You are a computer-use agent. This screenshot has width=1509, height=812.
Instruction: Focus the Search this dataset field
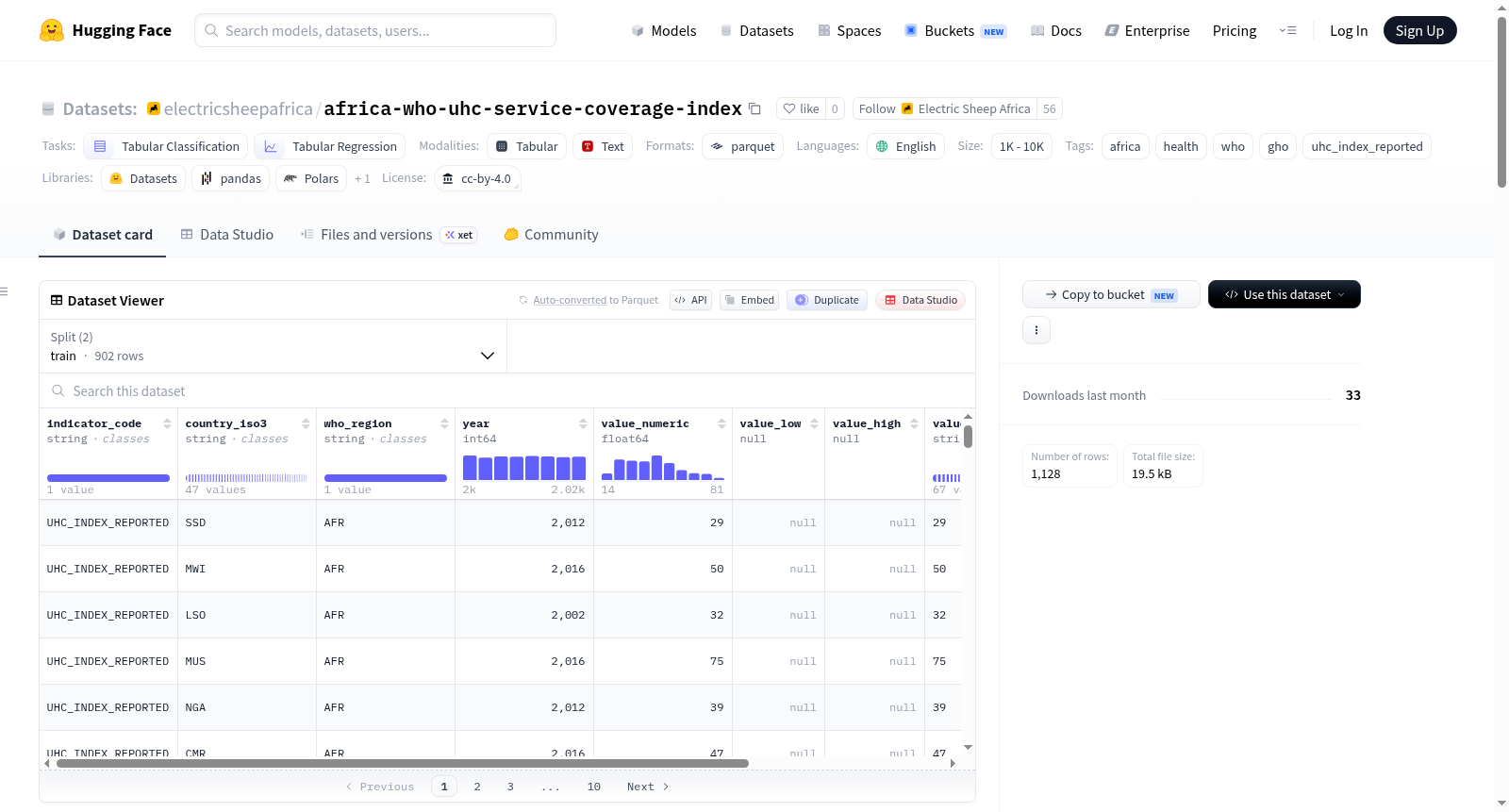(507, 390)
